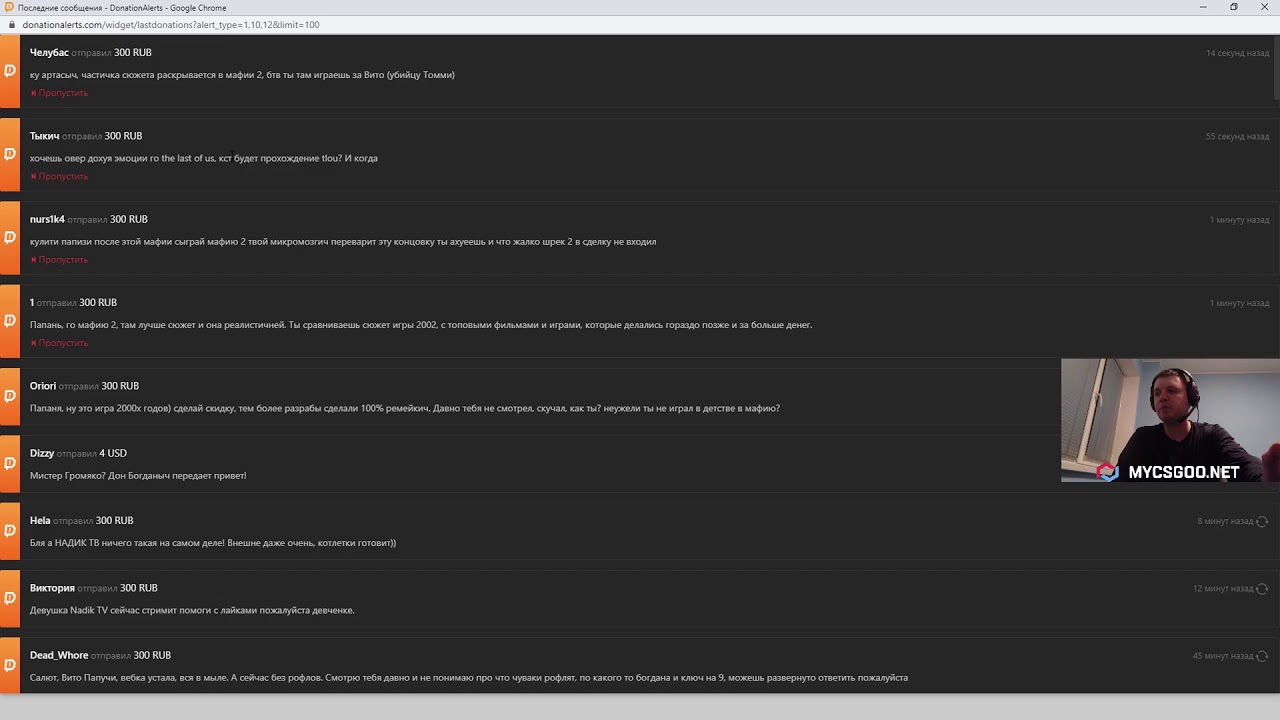Click the orange DonationAlerts icon beside Челубас
The image size is (1280, 720).
tap(10, 71)
